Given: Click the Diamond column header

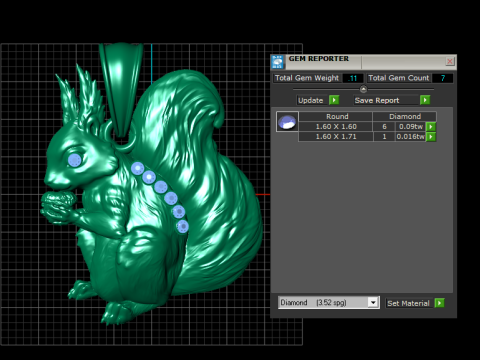Looking at the screenshot, I should [x=405, y=116].
